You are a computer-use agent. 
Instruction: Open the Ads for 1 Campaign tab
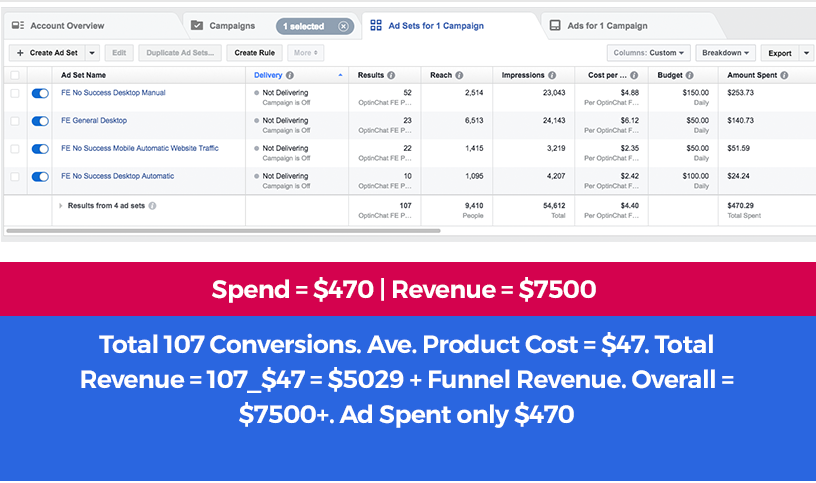point(605,26)
